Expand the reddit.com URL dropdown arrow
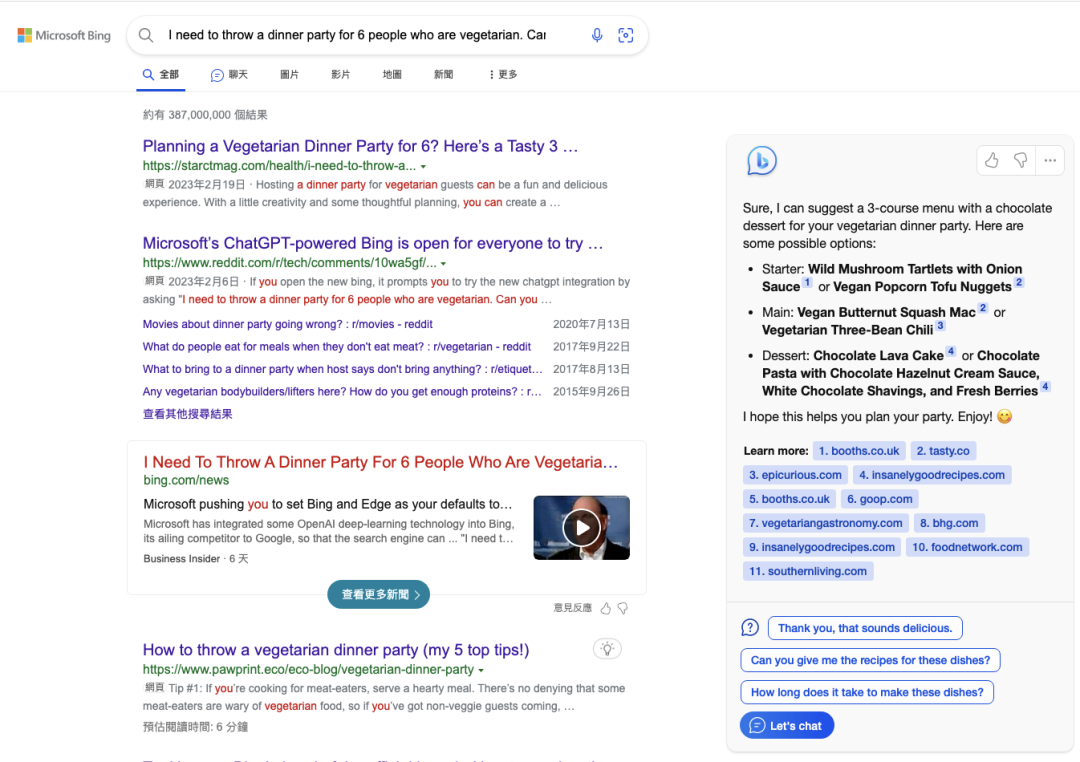Image resolution: width=1080 pixels, height=762 pixels. 443,264
